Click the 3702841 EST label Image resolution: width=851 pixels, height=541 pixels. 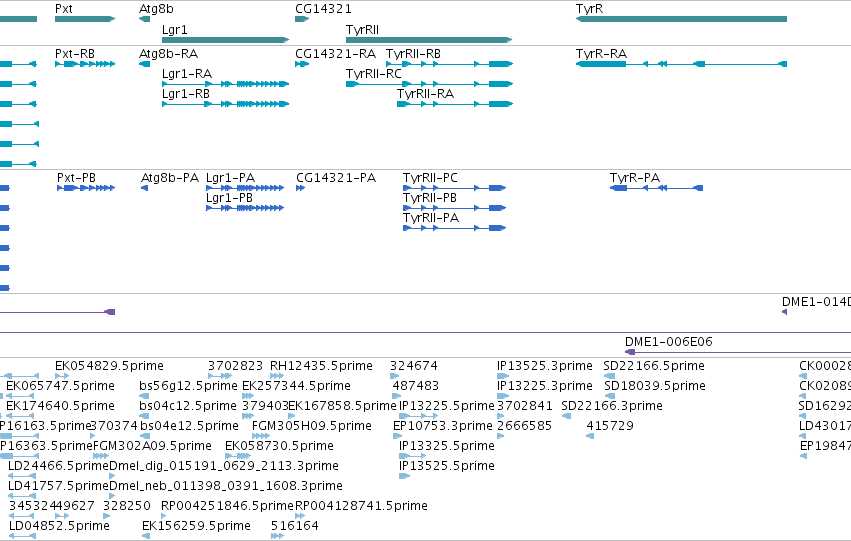(524, 406)
